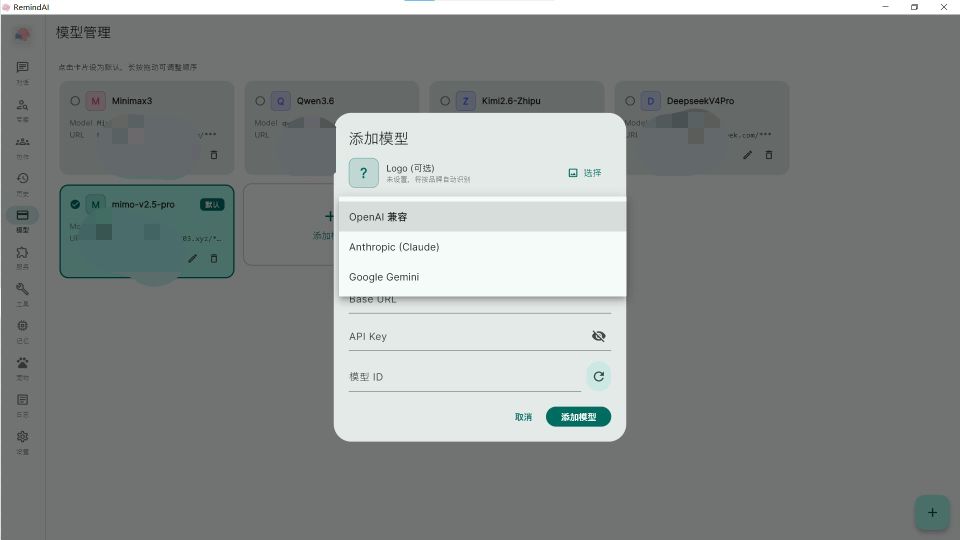Click the add-model card plus icon
The width and height of the screenshot is (960, 540).
(329, 216)
